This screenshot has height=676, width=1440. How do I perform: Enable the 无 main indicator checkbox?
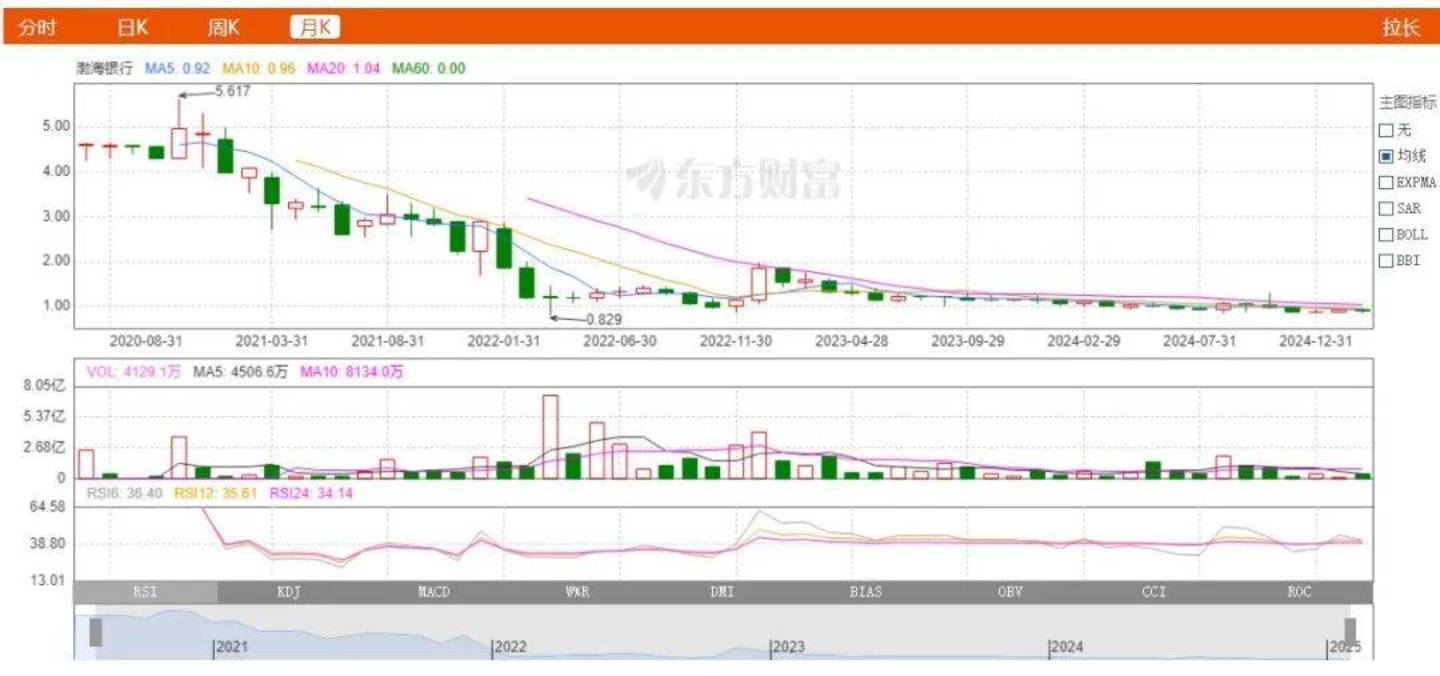[1386, 130]
